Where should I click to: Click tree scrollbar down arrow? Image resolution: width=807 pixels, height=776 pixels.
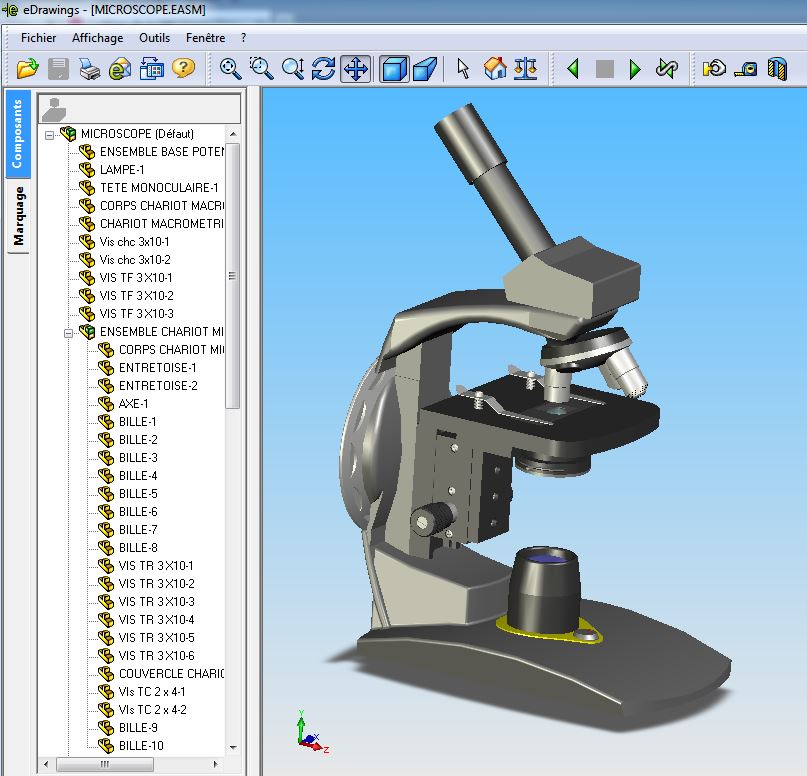point(233,747)
